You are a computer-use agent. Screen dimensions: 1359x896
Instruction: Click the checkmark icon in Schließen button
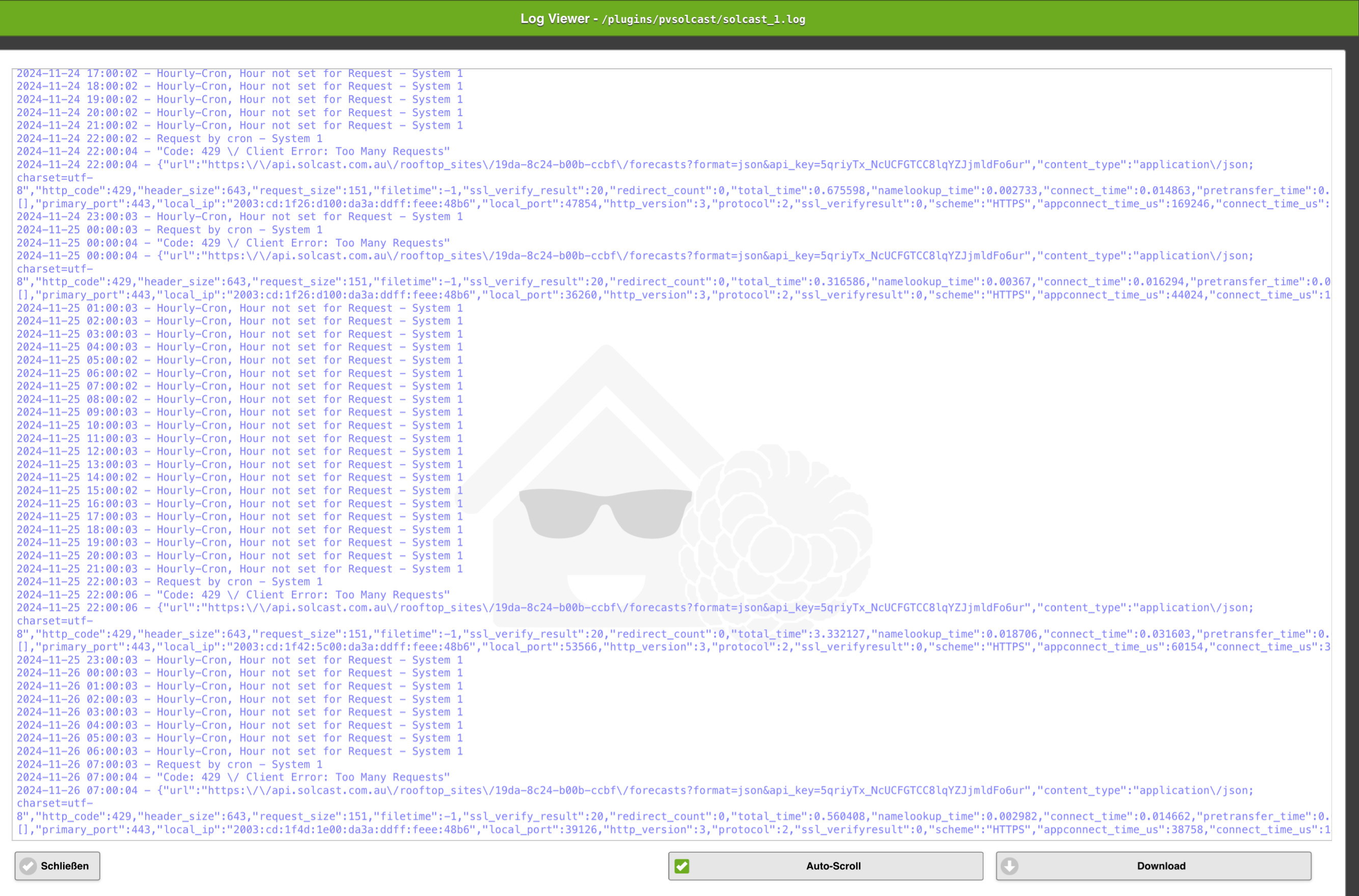28,866
